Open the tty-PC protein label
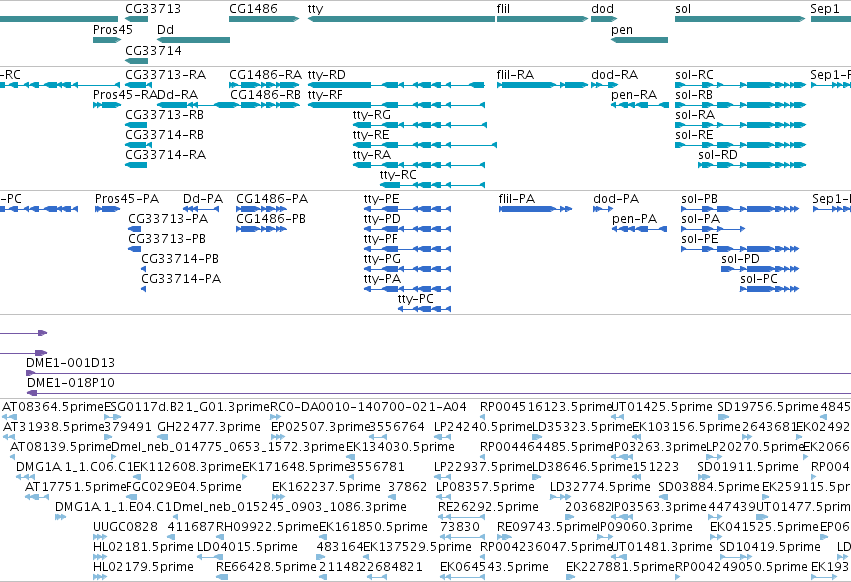851x582 pixels. (x=416, y=299)
